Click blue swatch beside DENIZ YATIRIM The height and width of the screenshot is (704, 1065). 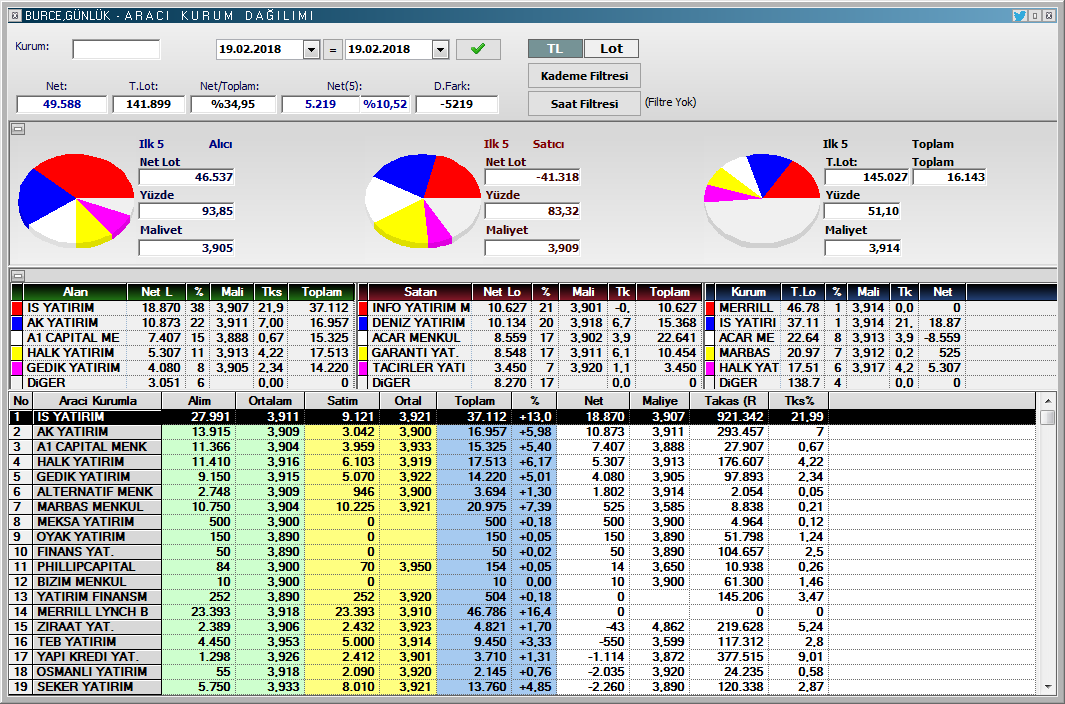pyautogui.click(x=363, y=323)
